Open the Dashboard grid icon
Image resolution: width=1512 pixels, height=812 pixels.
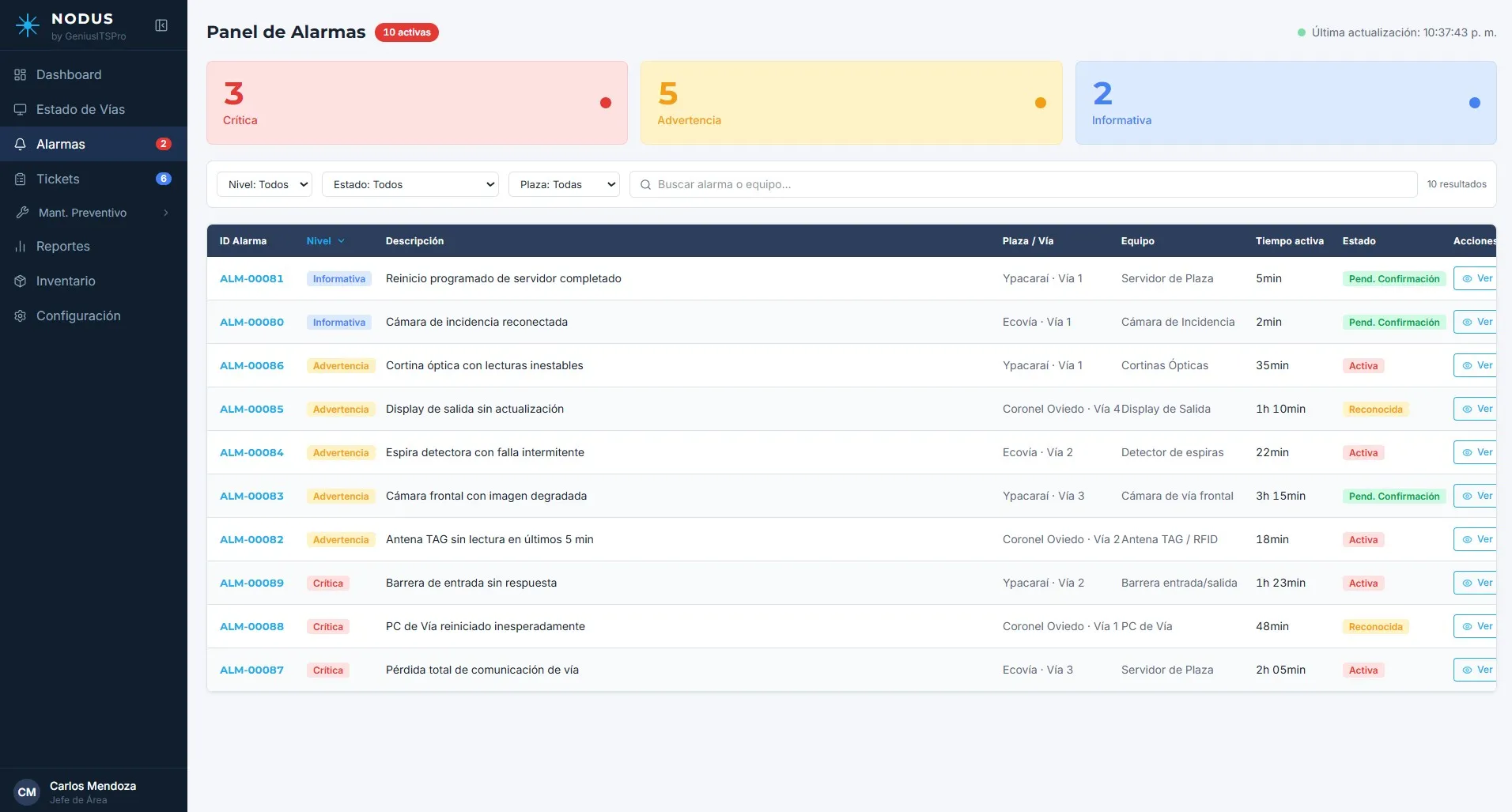21,74
